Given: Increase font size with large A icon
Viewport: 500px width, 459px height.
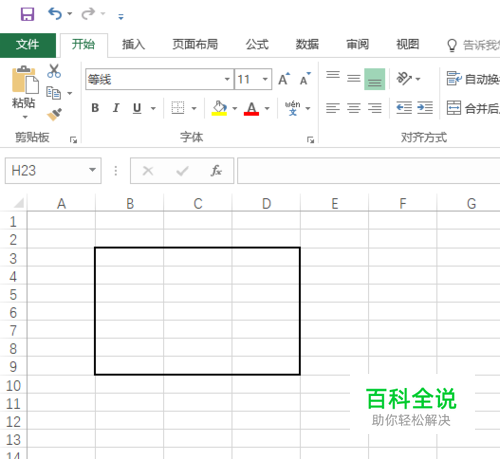Looking at the screenshot, I should click(x=284, y=79).
